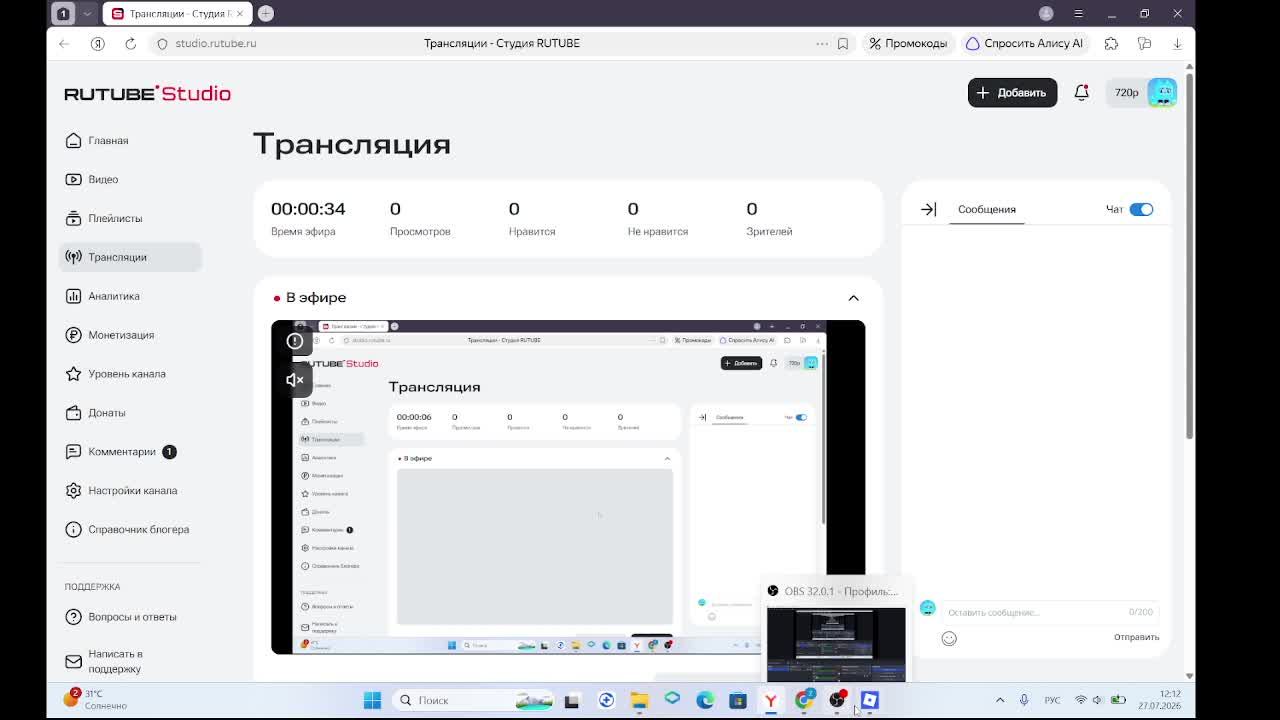Open File Explorer from taskbar
This screenshot has width=1280, height=720.
639,700
